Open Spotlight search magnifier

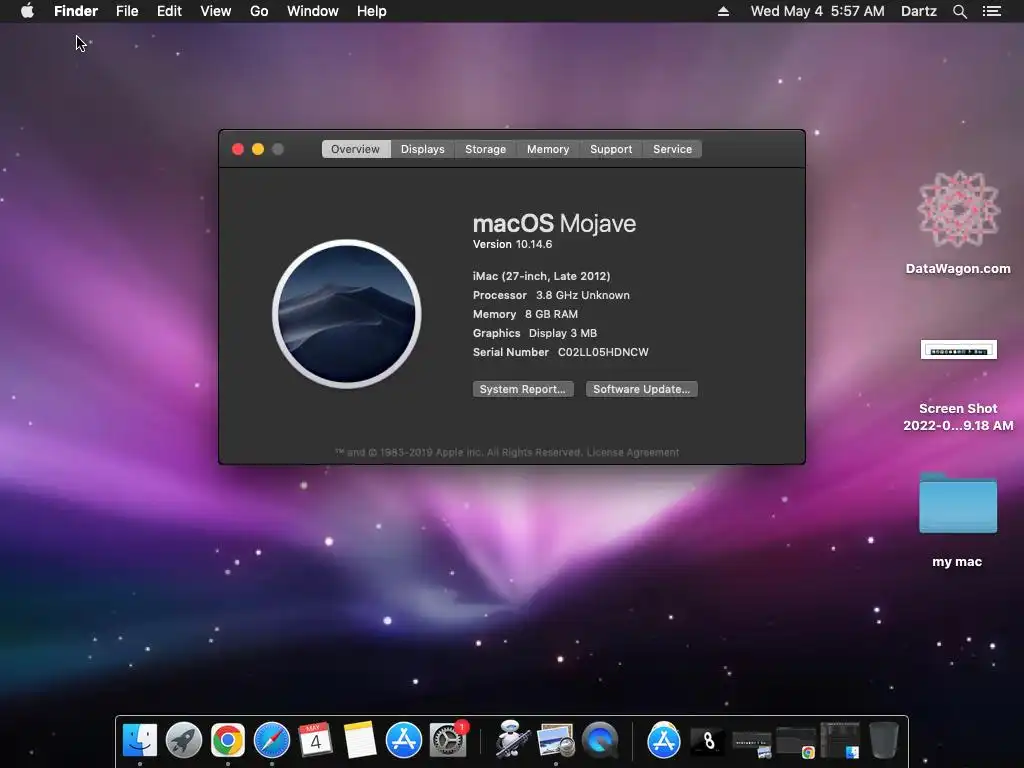click(x=959, y=11)
